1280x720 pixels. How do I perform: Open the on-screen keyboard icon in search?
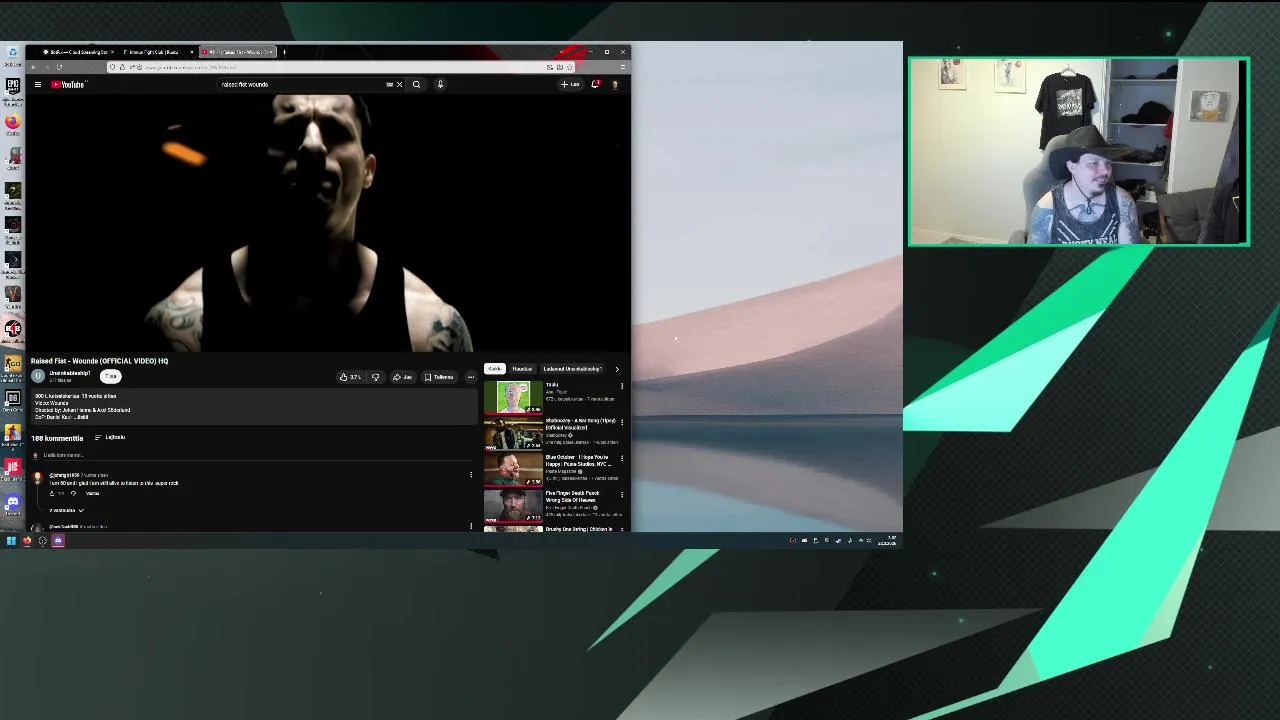390,84
